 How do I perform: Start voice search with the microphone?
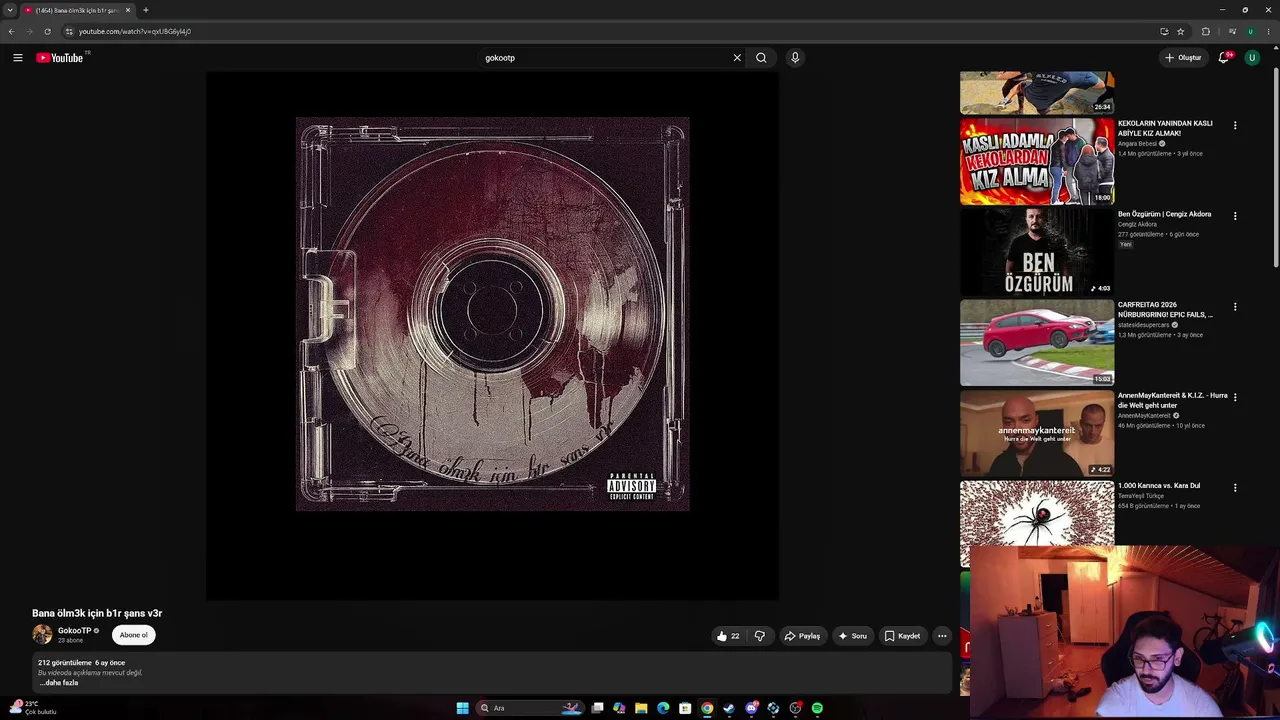[795, 58]
